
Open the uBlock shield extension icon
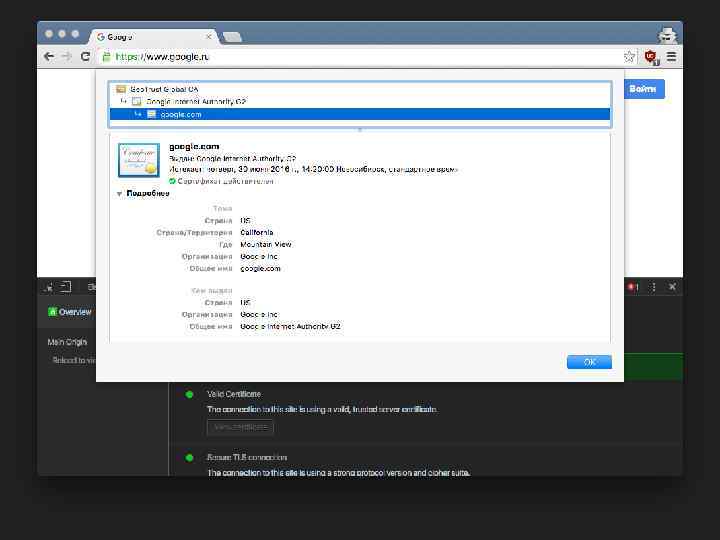tap(651, 57)
